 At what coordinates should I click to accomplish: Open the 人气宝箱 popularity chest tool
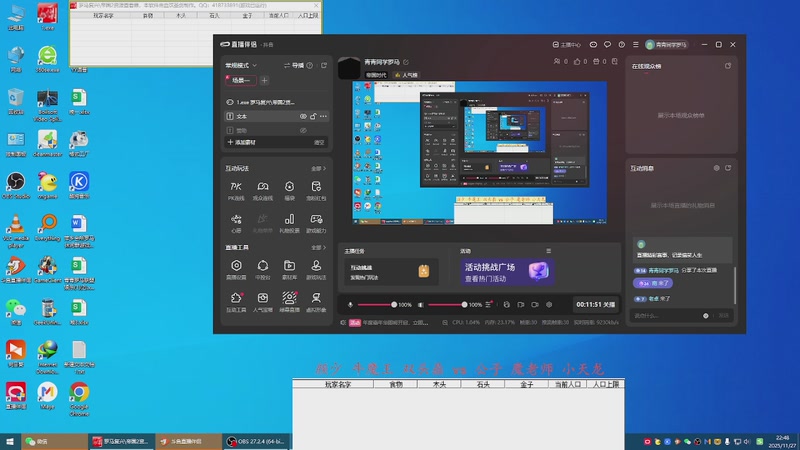point(263,302)
